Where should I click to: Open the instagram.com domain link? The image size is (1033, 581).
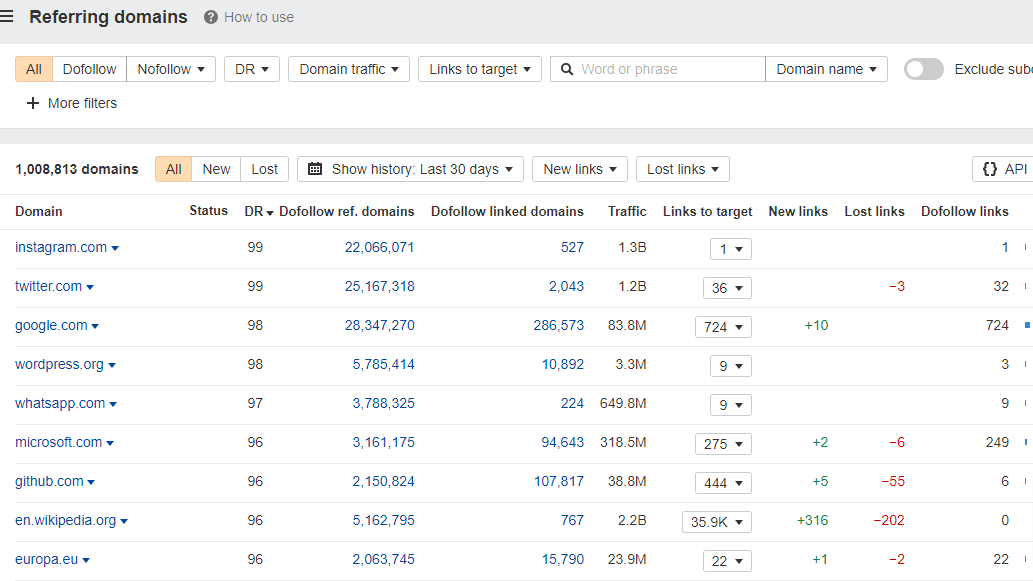pyautogui.click(x=61, y=248)
